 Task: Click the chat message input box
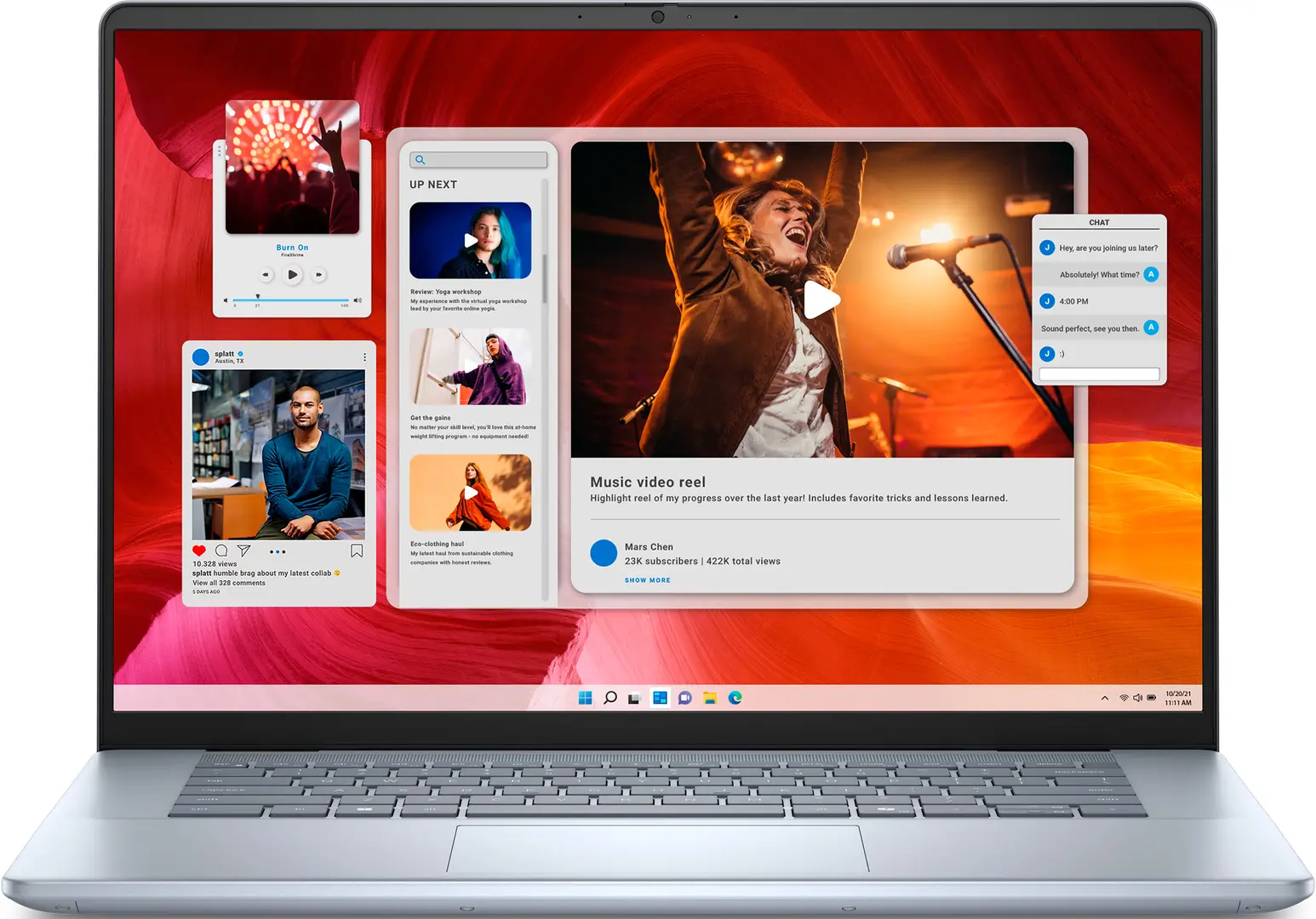(x=1099, y=374)
